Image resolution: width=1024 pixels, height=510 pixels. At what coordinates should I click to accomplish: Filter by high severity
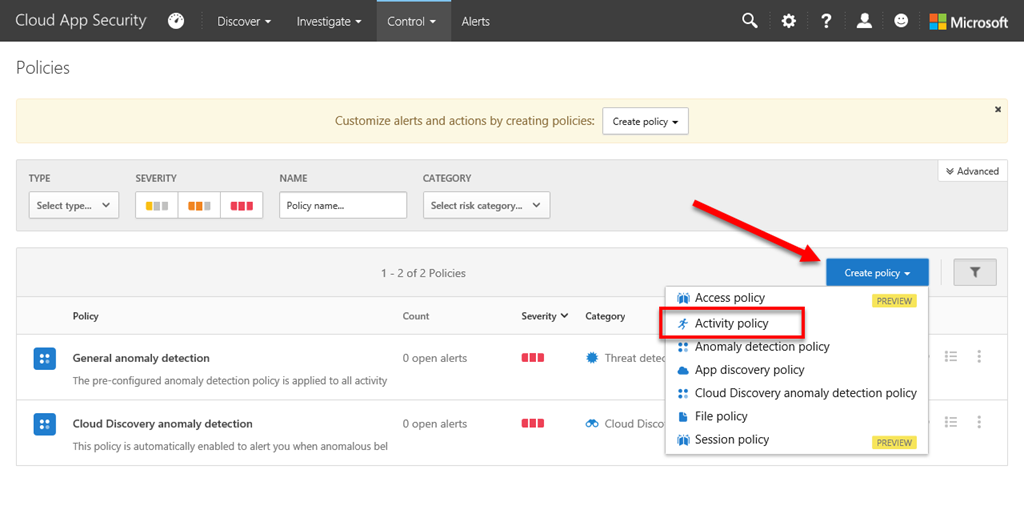(x=242, y=206)
